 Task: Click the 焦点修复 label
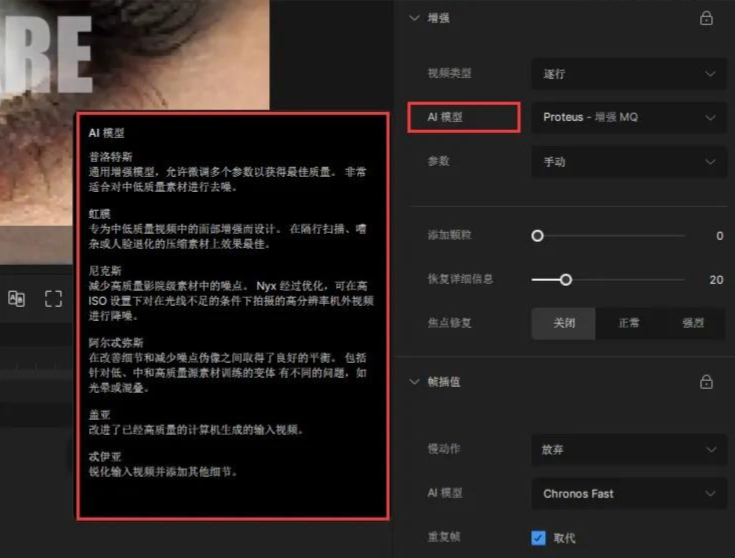(450, 323)
